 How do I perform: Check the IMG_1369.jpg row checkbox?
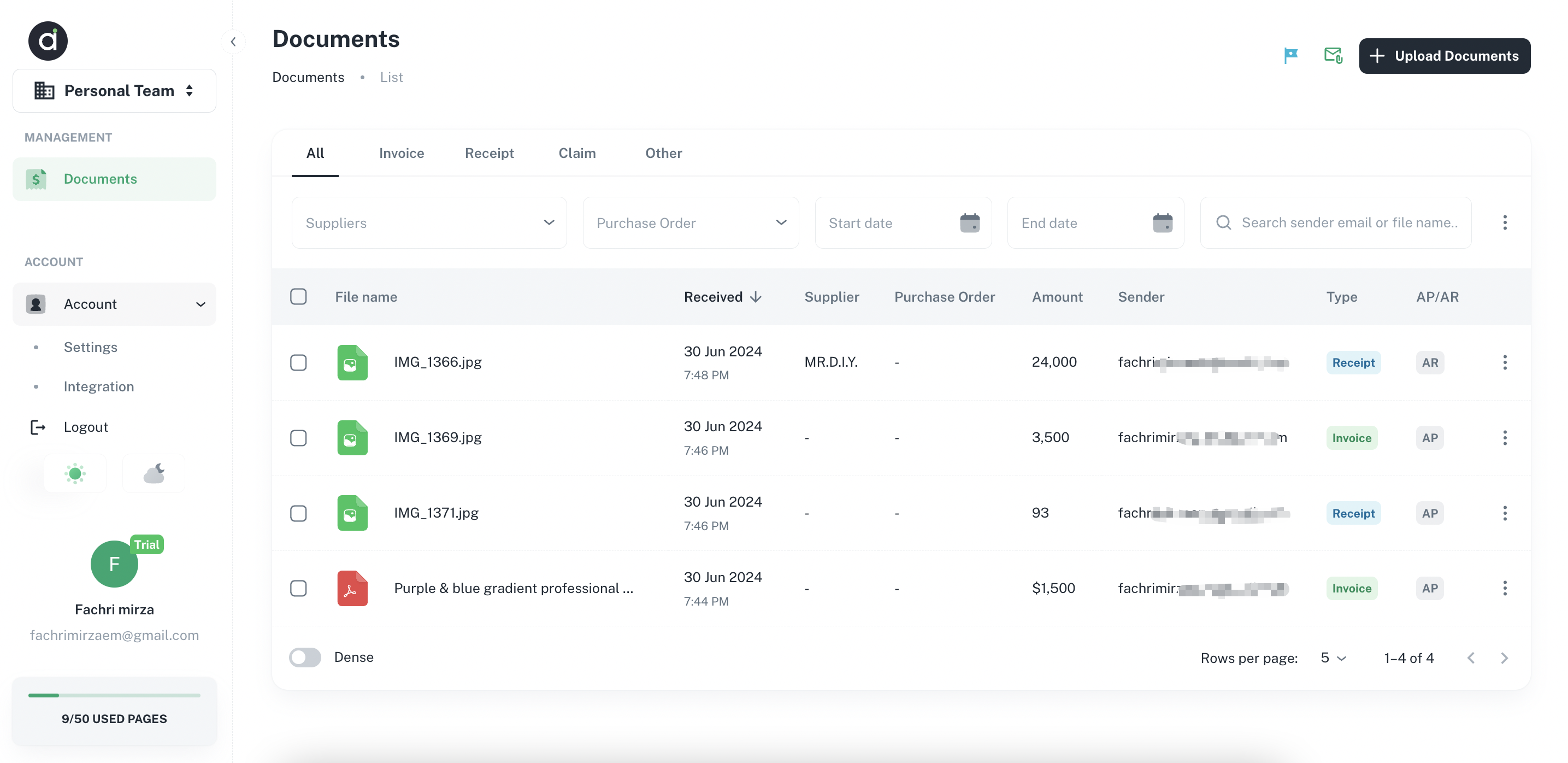298,438
